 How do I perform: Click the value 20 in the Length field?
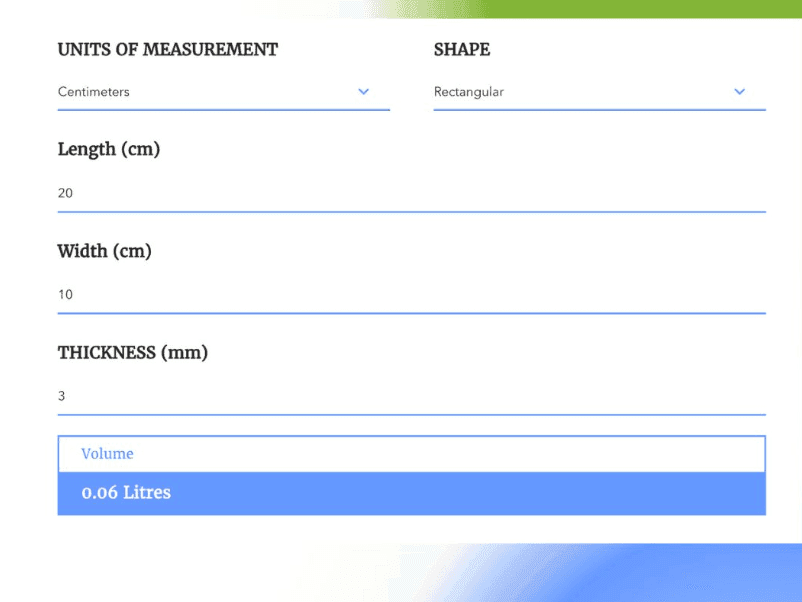pos(65,193)
